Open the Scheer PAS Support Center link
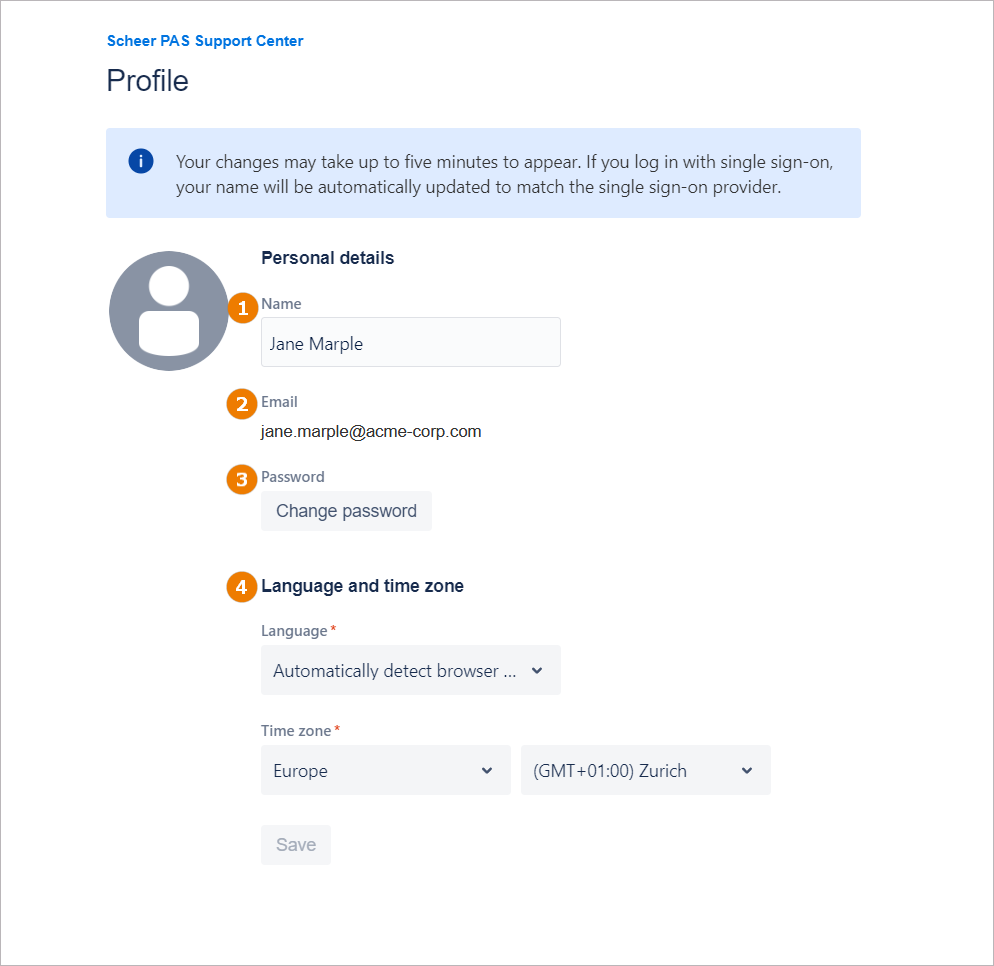Viewport: 994px width, 966px height. click(x=205, y=41)
